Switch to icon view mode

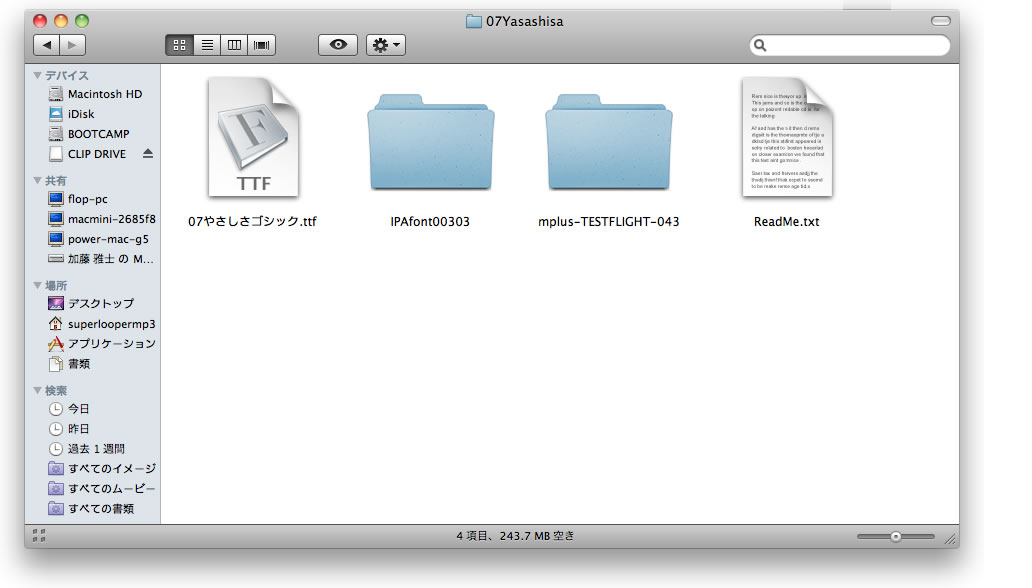(x=180, y=45)
